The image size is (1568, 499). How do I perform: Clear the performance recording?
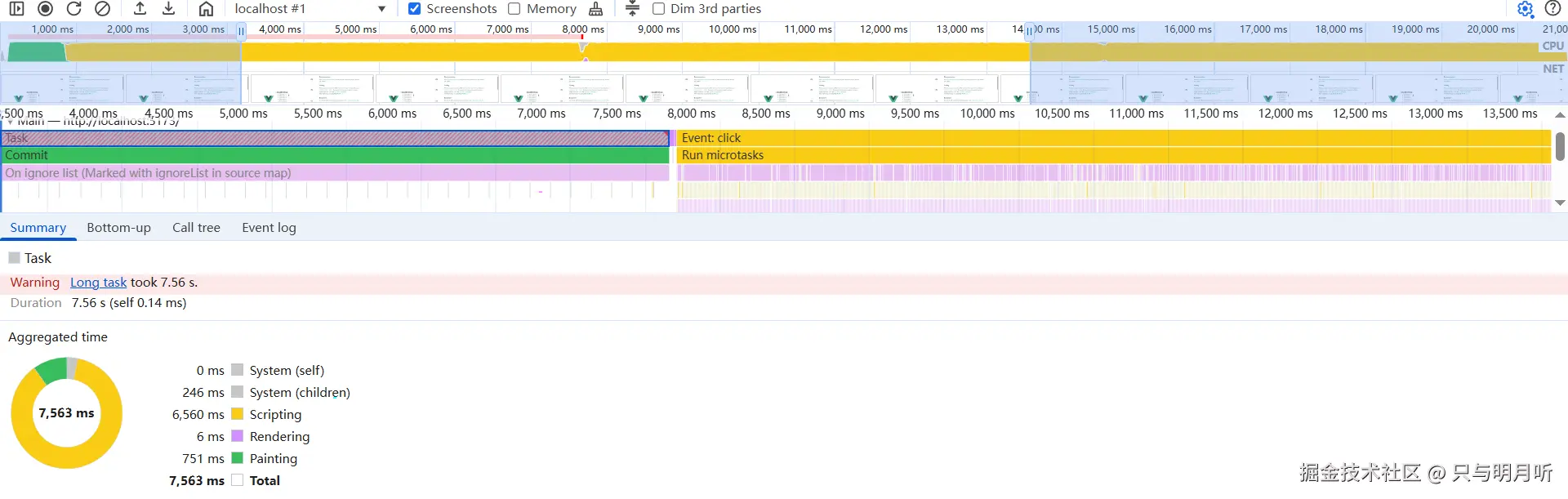click(x=102, y=9)
